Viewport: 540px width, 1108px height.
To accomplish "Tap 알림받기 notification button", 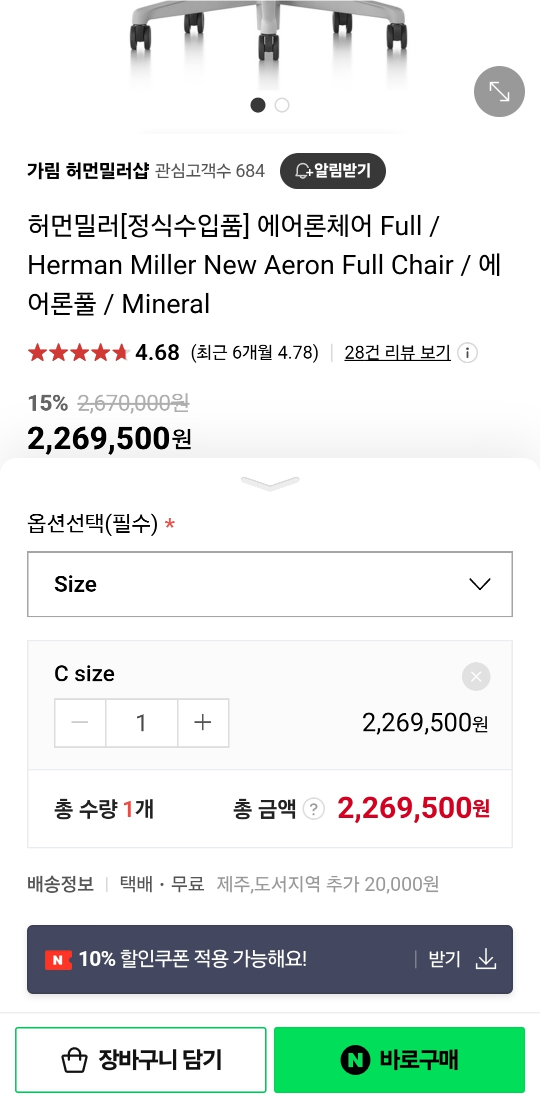I will 333,171.
